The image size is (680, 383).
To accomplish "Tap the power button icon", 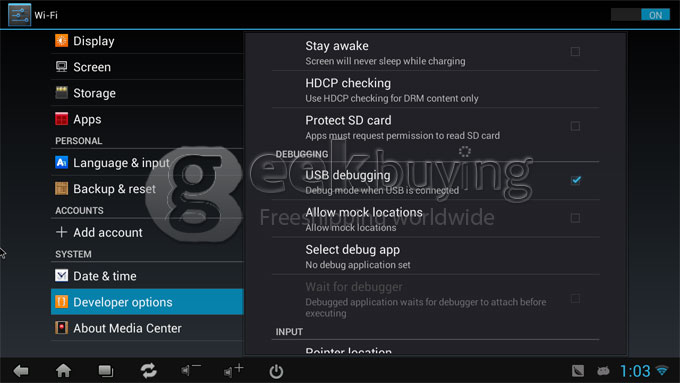I will (276, 371).
